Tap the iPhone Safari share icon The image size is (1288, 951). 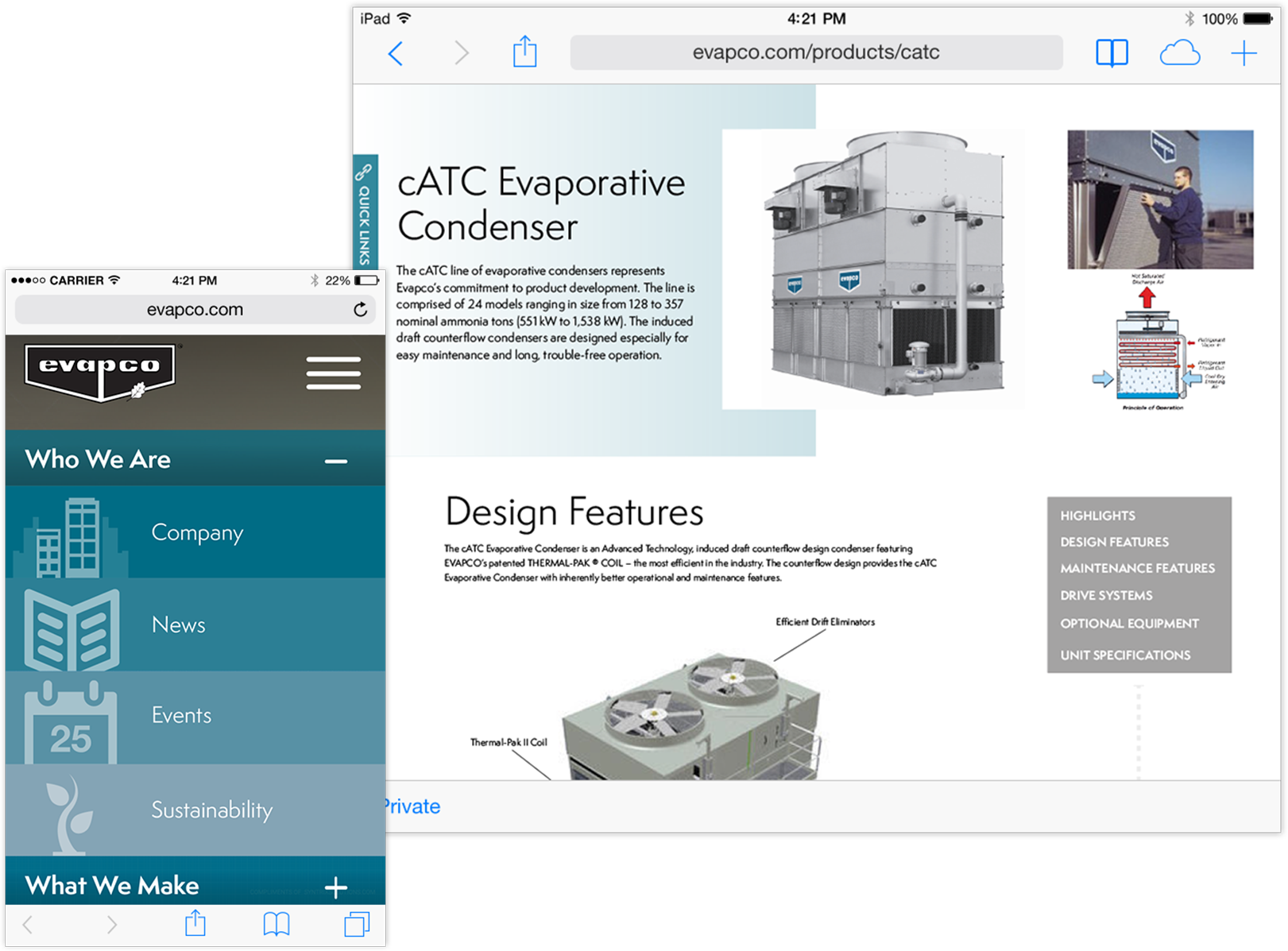[195, 922]
